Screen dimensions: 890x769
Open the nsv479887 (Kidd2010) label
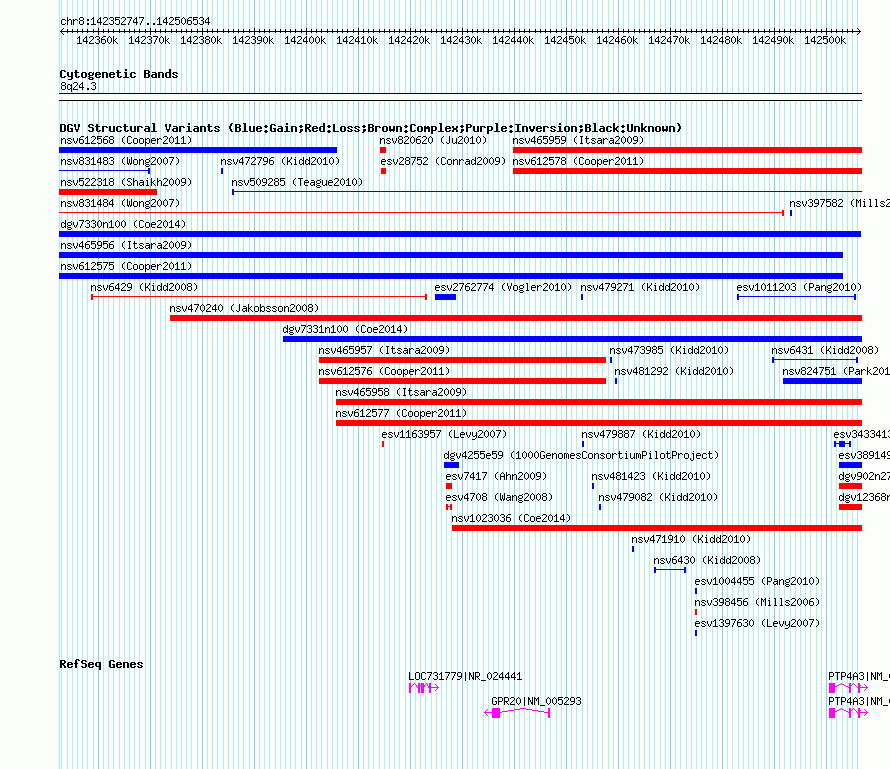click(641, 434)
